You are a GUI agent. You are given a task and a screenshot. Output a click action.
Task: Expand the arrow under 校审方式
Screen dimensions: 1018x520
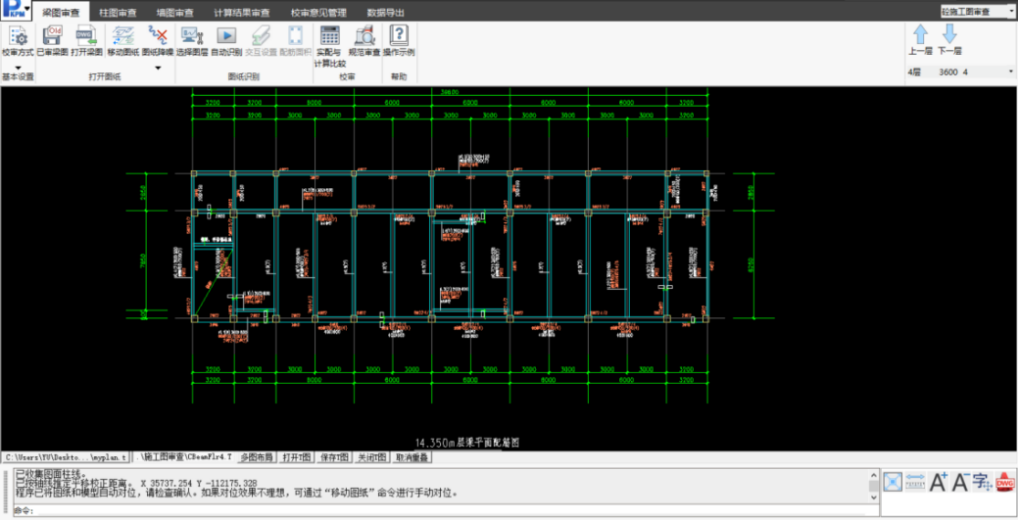18,68
